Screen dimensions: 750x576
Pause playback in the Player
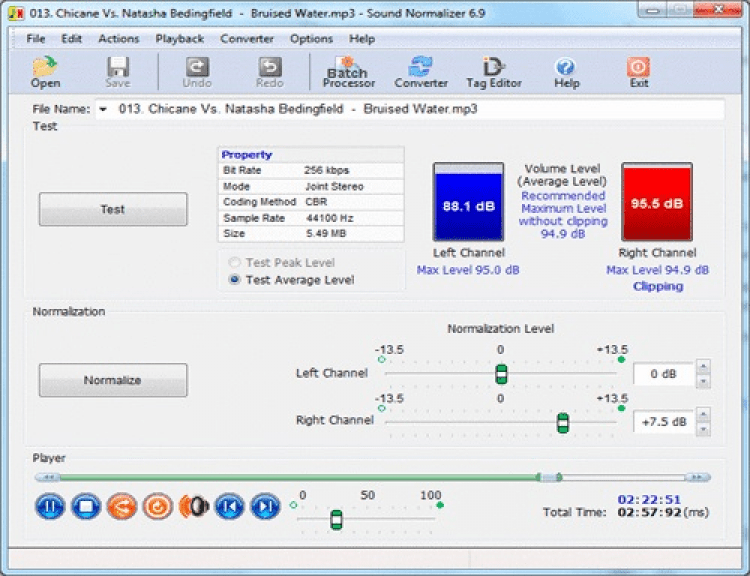pos(49,507)
